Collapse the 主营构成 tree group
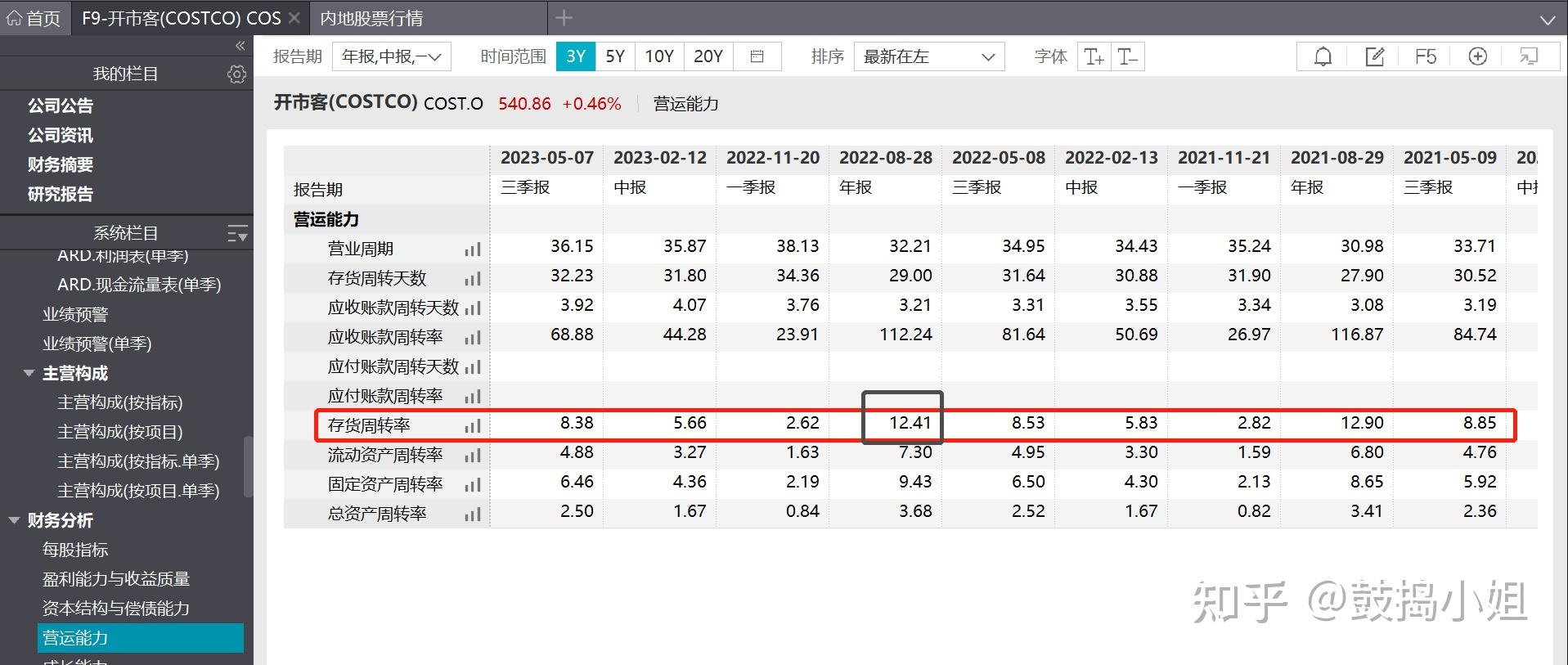Image resolution: width=1568 pixels, height=665 pixels. pos(29,373)
